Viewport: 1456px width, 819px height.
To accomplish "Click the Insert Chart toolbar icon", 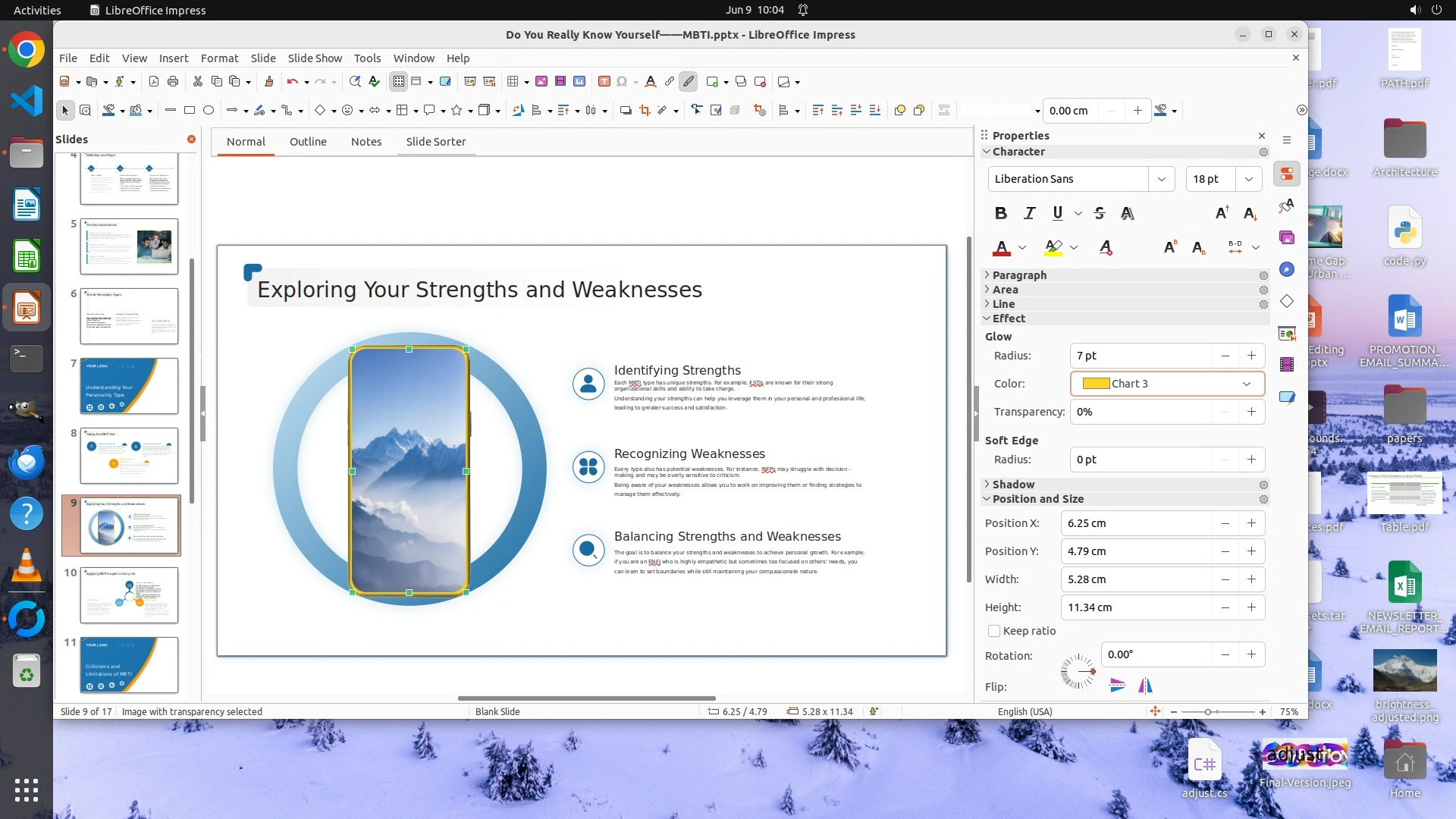I will (579, 82).
